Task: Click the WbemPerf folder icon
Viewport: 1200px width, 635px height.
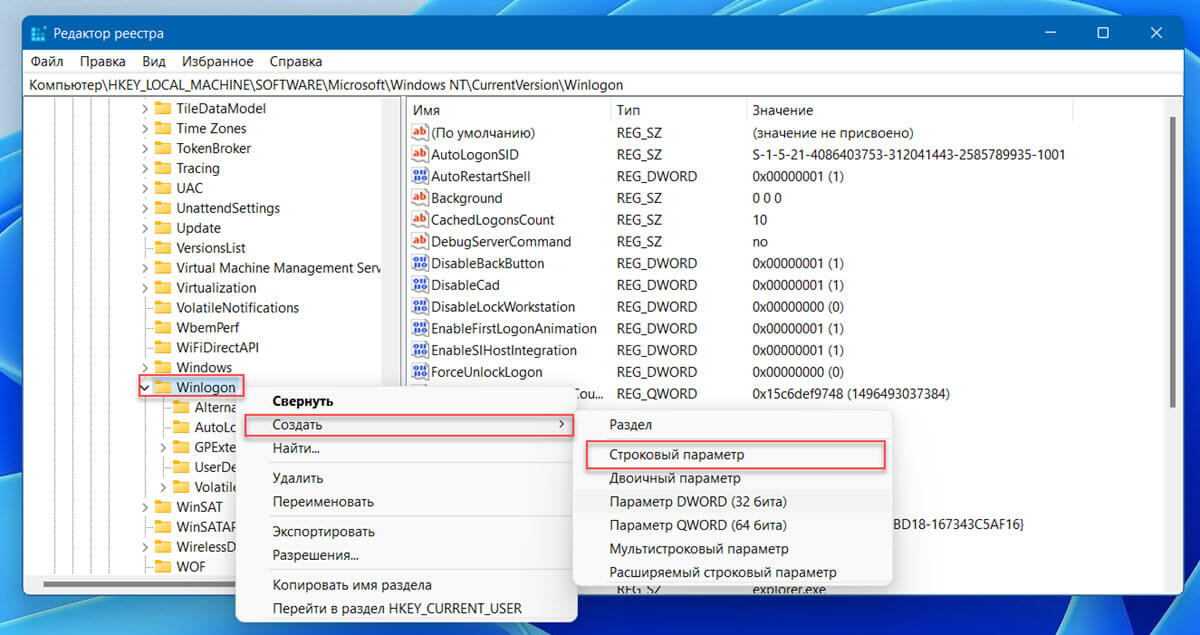Action: (162, 327)
